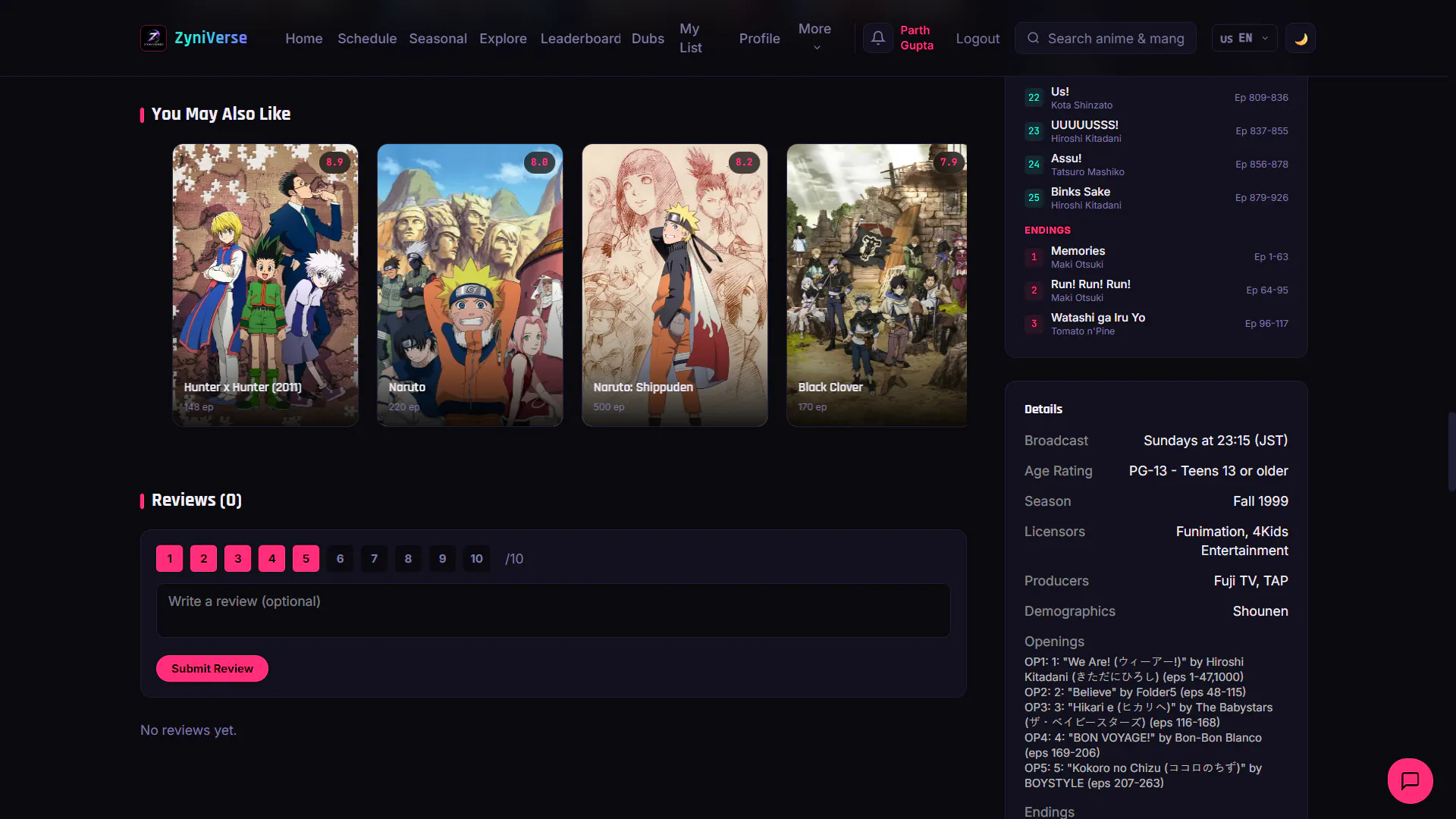This screenshot has height=819, width=1456.
Task: Open My List
Action: pyautogui.click(x=691, y=38)
